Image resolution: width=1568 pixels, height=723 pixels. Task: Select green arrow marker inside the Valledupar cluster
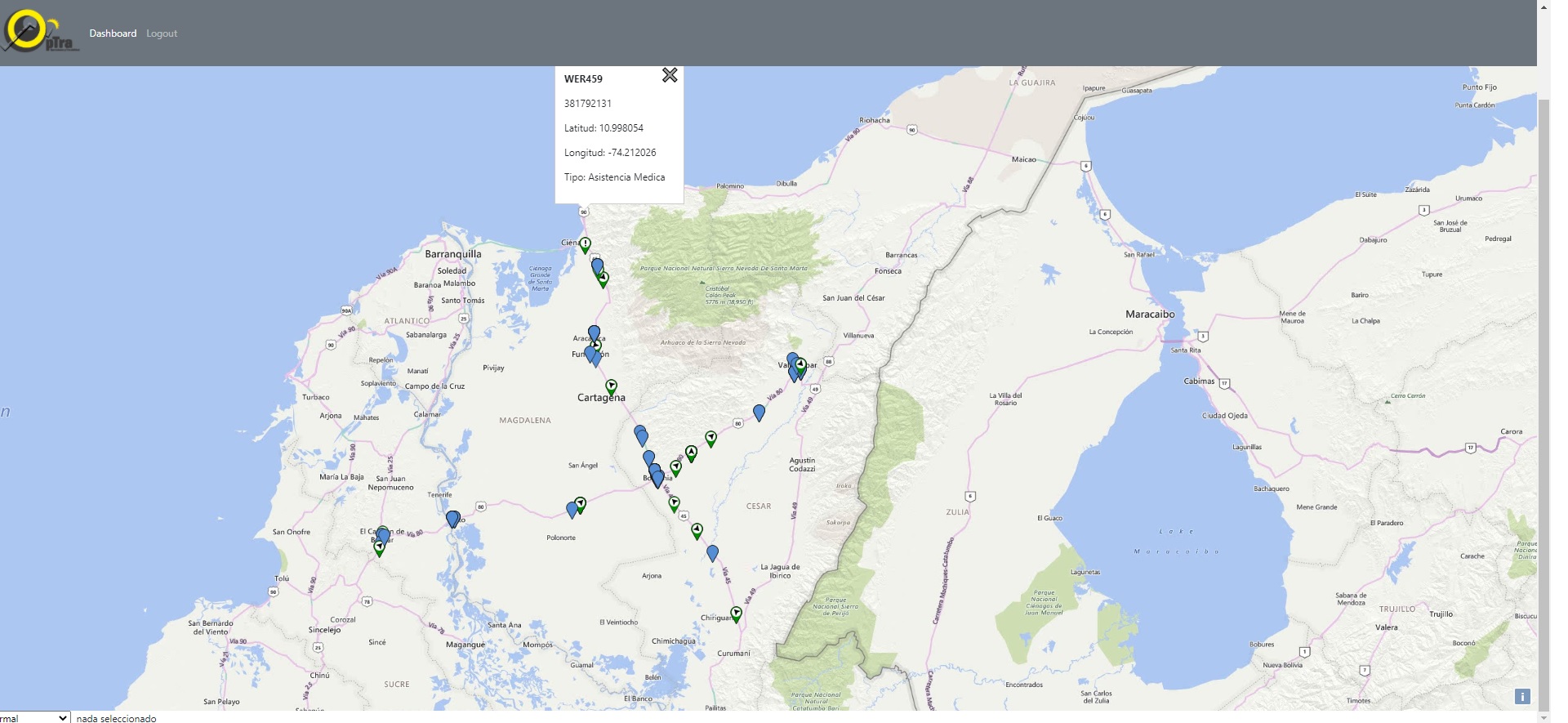click(801, 366)
